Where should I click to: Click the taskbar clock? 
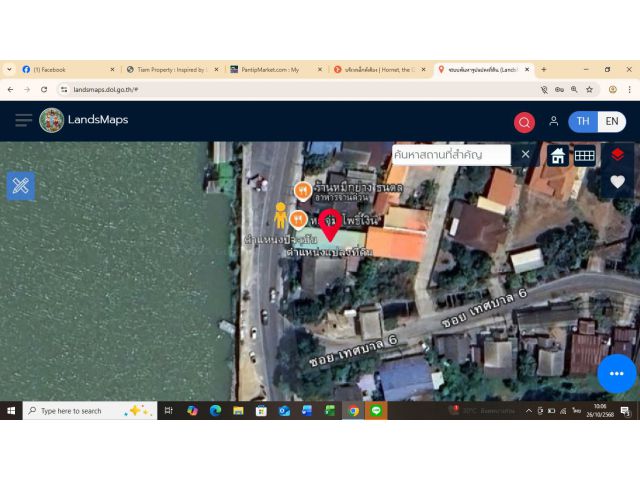point(600,411)
